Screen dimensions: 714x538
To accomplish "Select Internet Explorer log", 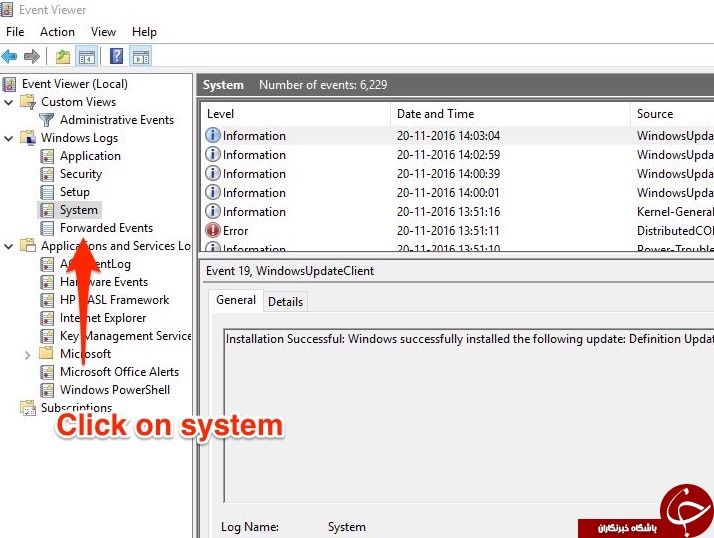I will pos(103,318).
